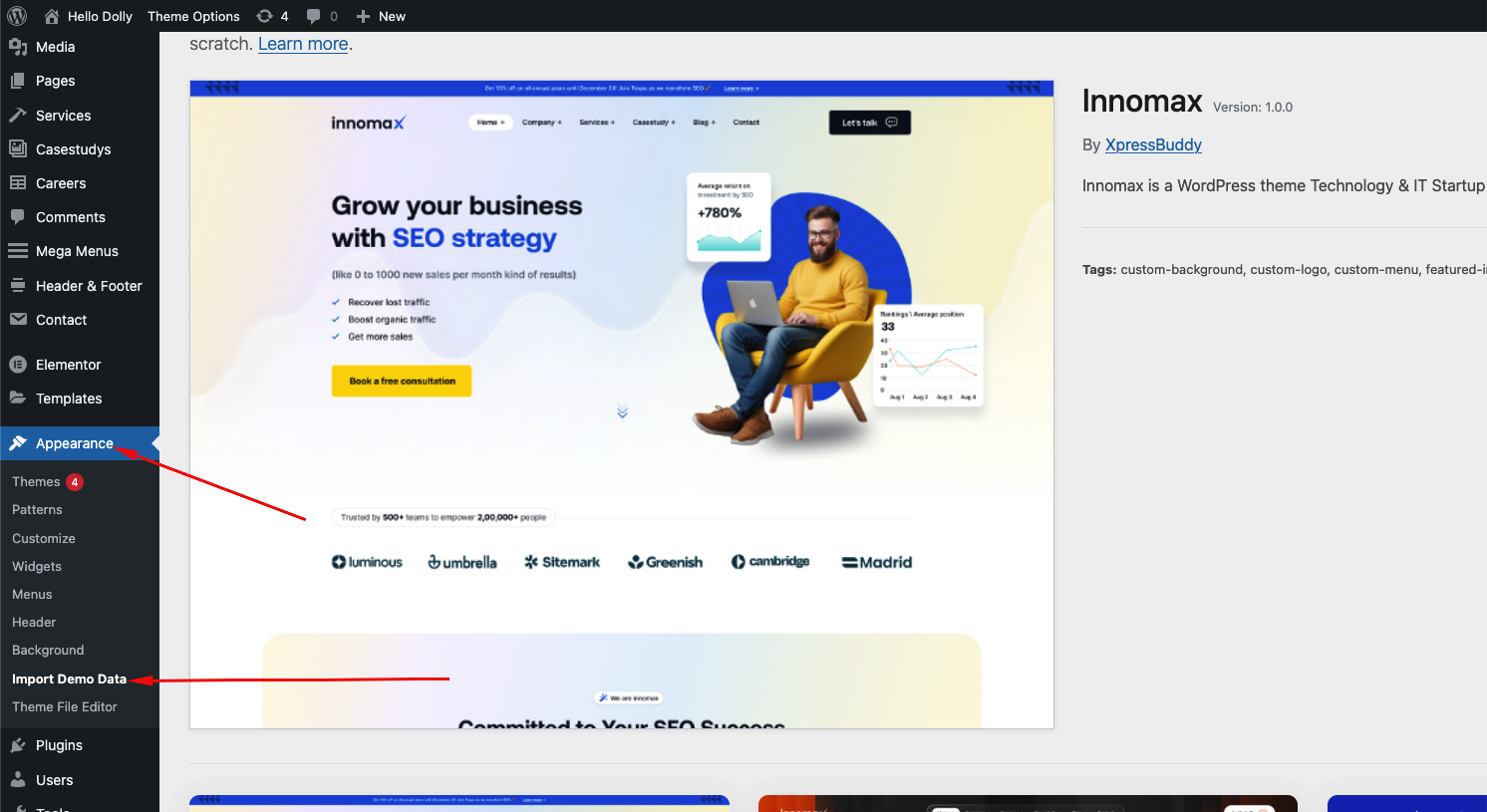Screen dimensions: 1487x812
Task: Open the Elementor icon in sidebar
Action: pyautogui.click(x=18, y=365)
